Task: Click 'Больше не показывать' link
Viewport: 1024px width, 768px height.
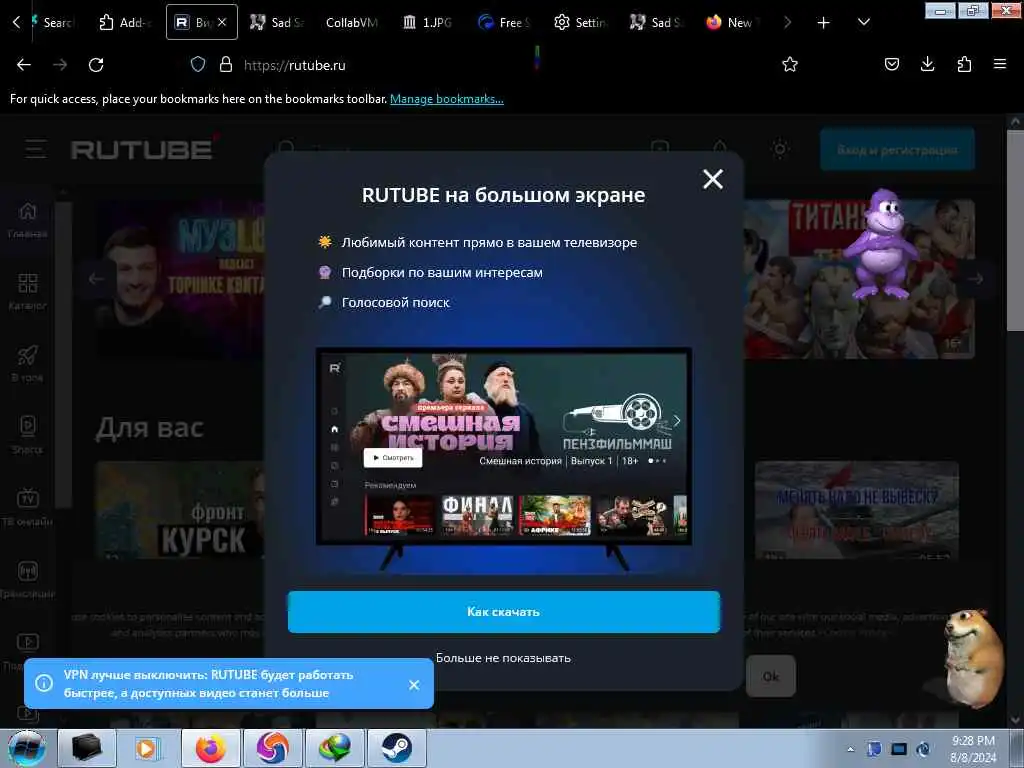Action: coord(503,658)
